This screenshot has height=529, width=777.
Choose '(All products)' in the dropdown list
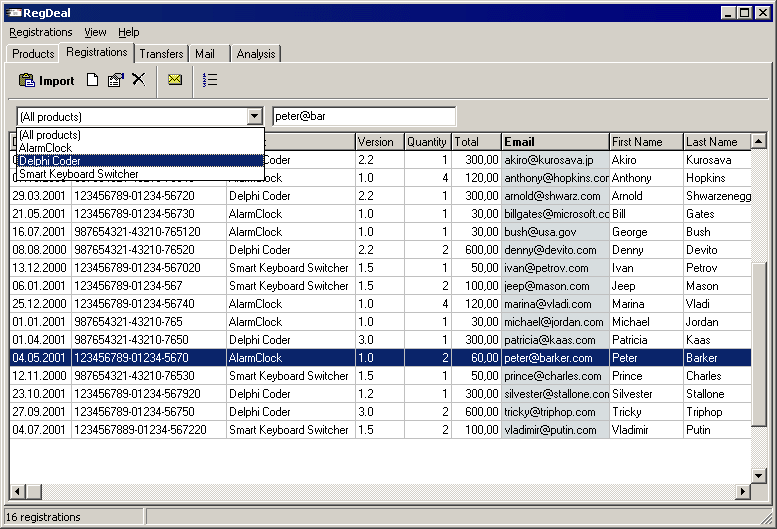click(x=140, y=135)
